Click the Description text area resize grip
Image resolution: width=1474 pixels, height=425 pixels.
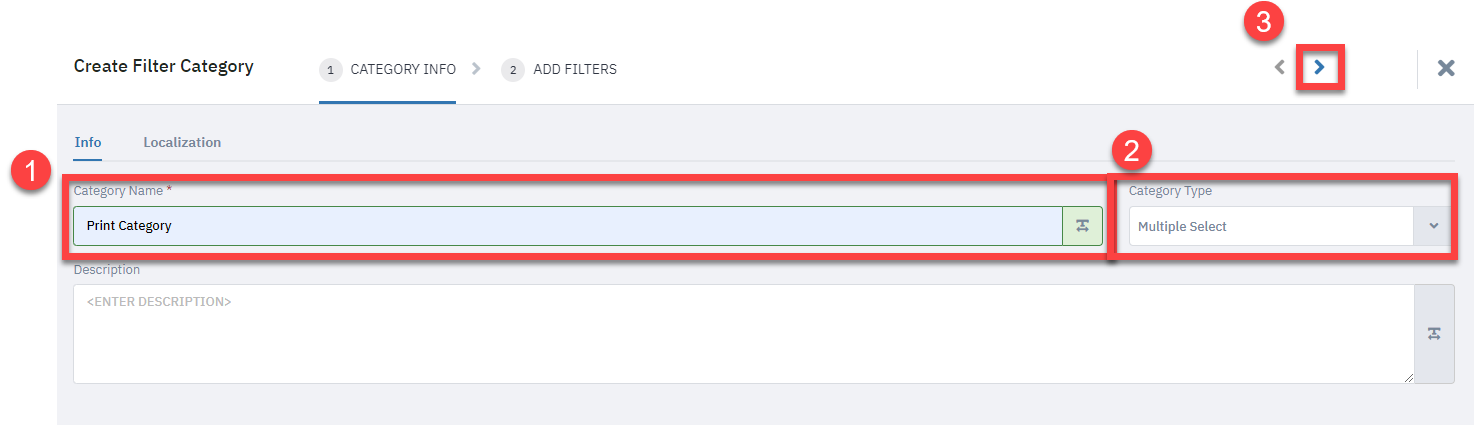point(1409,377)
